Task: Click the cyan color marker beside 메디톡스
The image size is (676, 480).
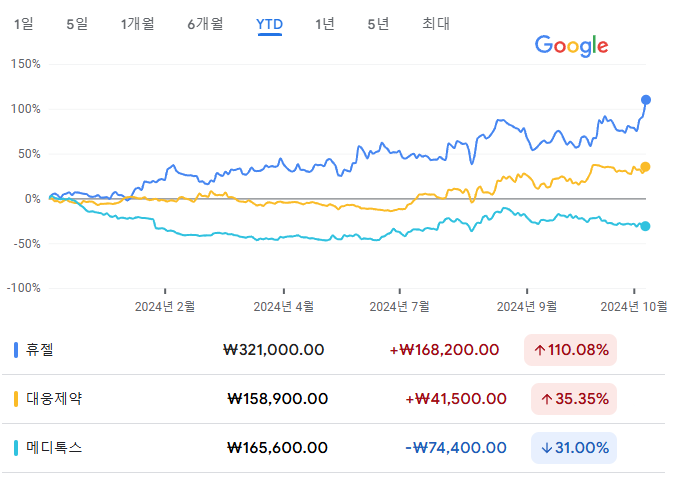Action: coord(16,448)
